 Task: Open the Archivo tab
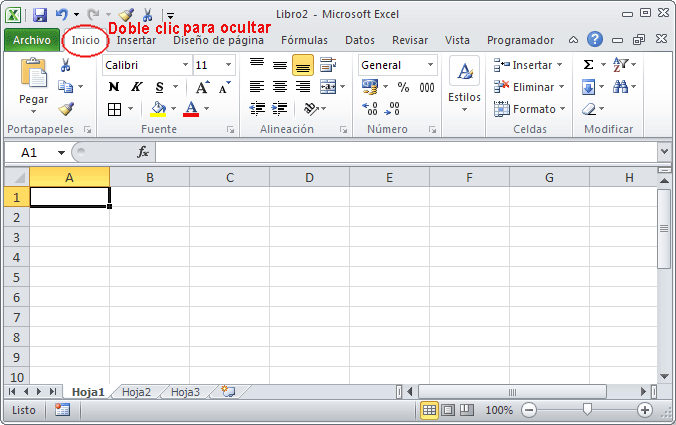(32, 40)
